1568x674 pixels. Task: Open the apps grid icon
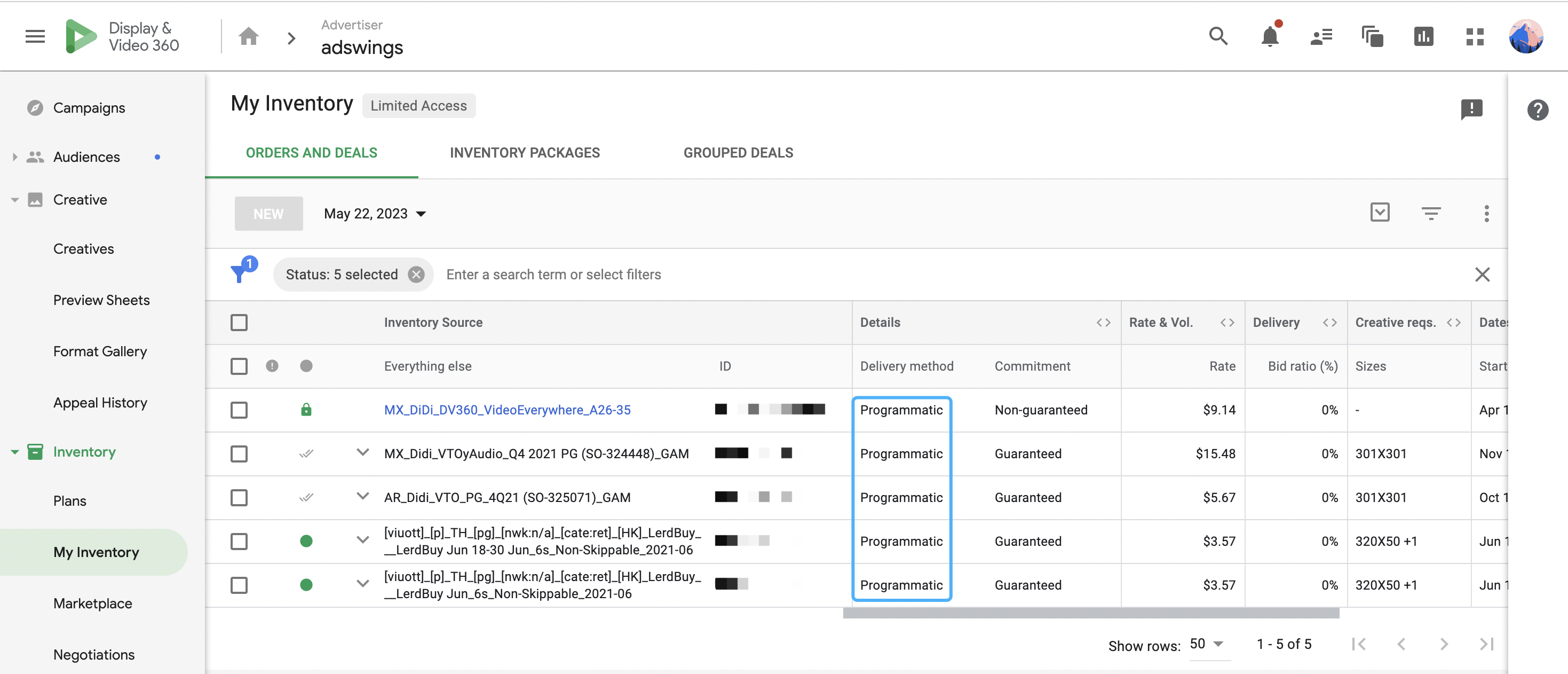1475,36
